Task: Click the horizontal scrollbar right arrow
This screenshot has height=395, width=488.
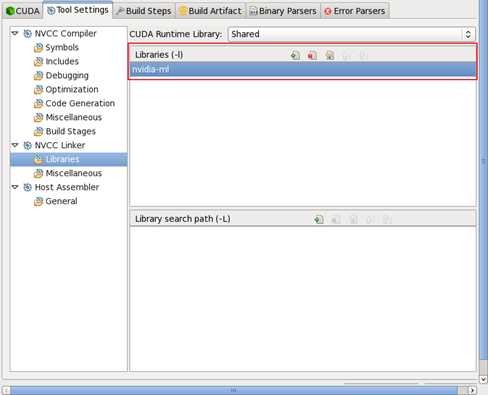Action: pos(472,390)
